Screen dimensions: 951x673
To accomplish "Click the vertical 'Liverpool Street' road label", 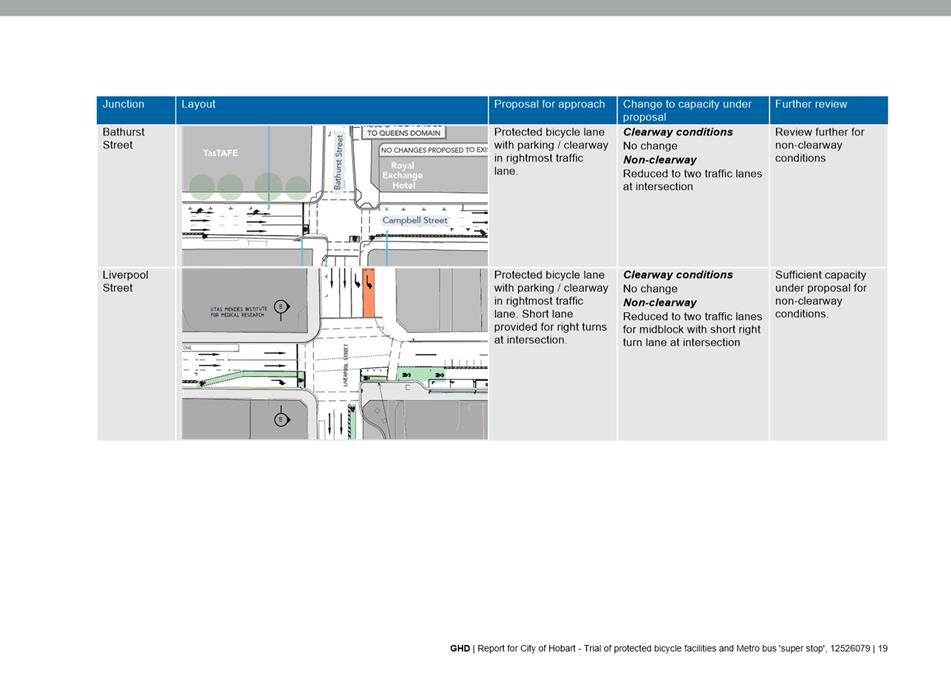I will (x=346, y=365).
